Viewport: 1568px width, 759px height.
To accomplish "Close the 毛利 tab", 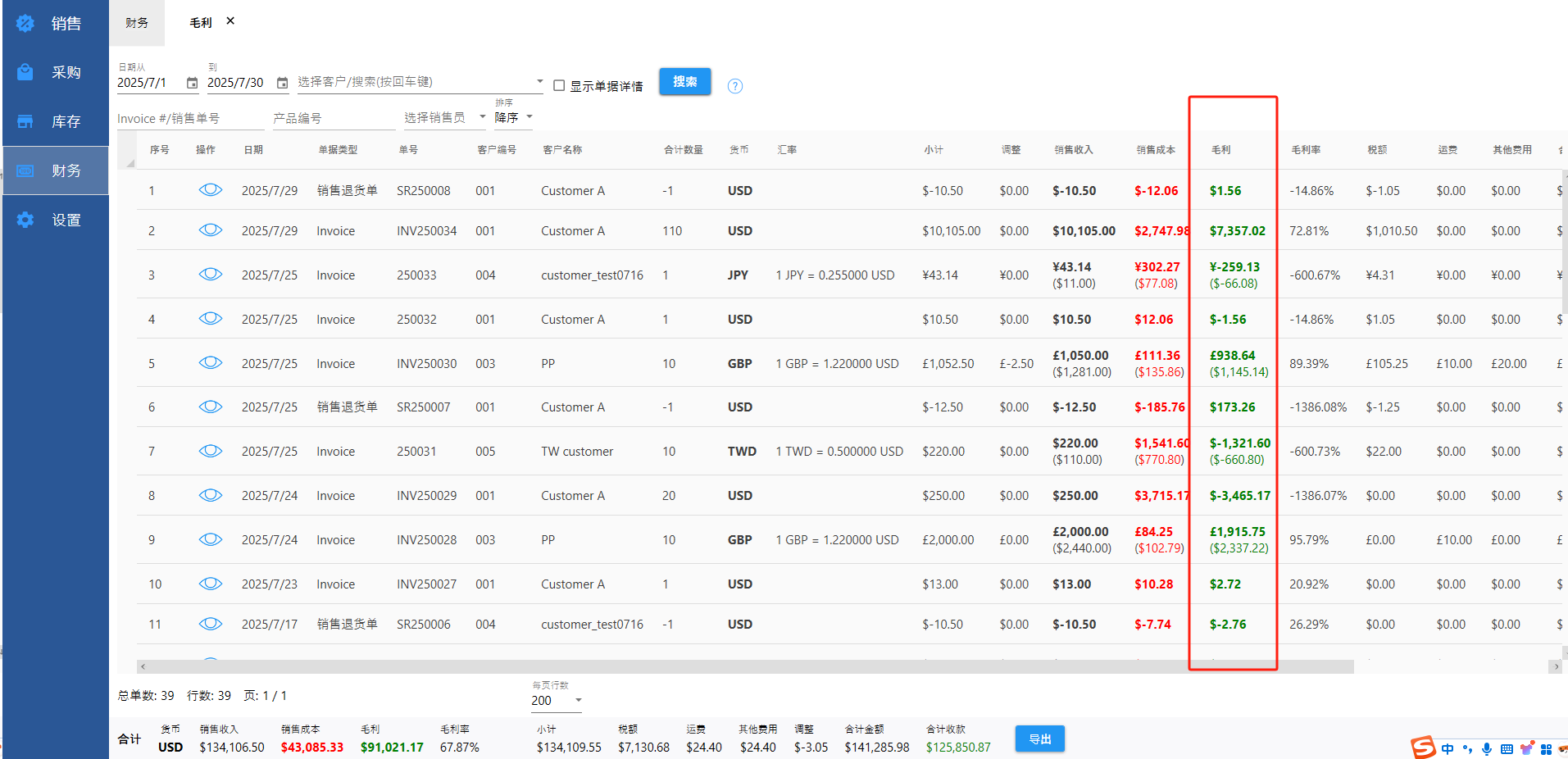I will tap(230, 21).
